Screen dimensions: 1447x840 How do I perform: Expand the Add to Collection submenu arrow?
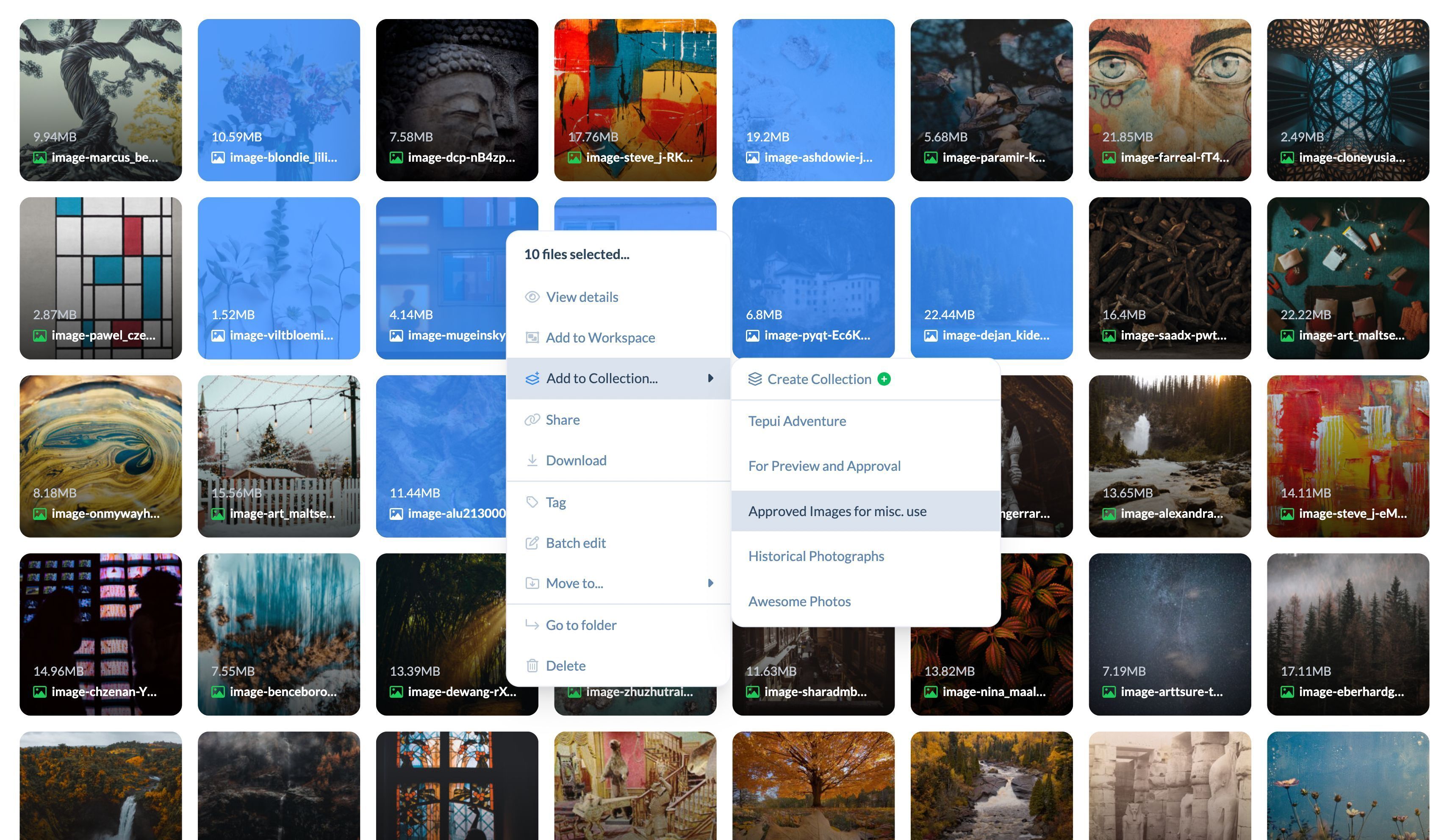coord(710,378)
